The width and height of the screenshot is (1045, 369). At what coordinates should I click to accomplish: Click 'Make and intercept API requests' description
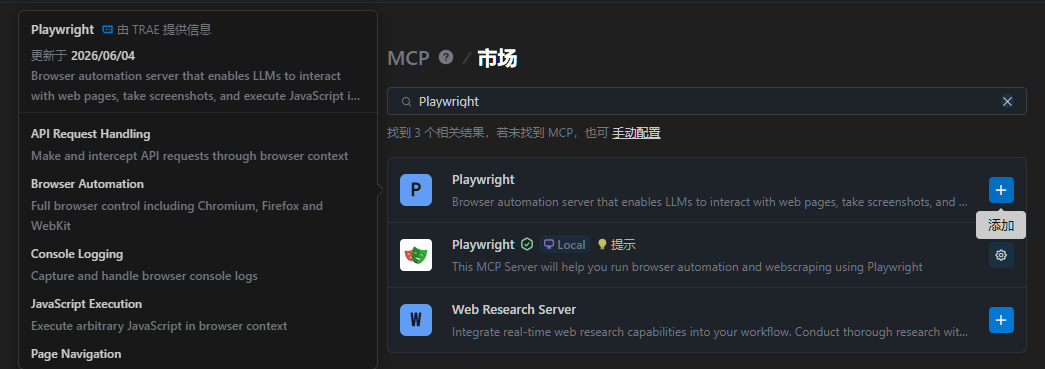pos(189,156)
